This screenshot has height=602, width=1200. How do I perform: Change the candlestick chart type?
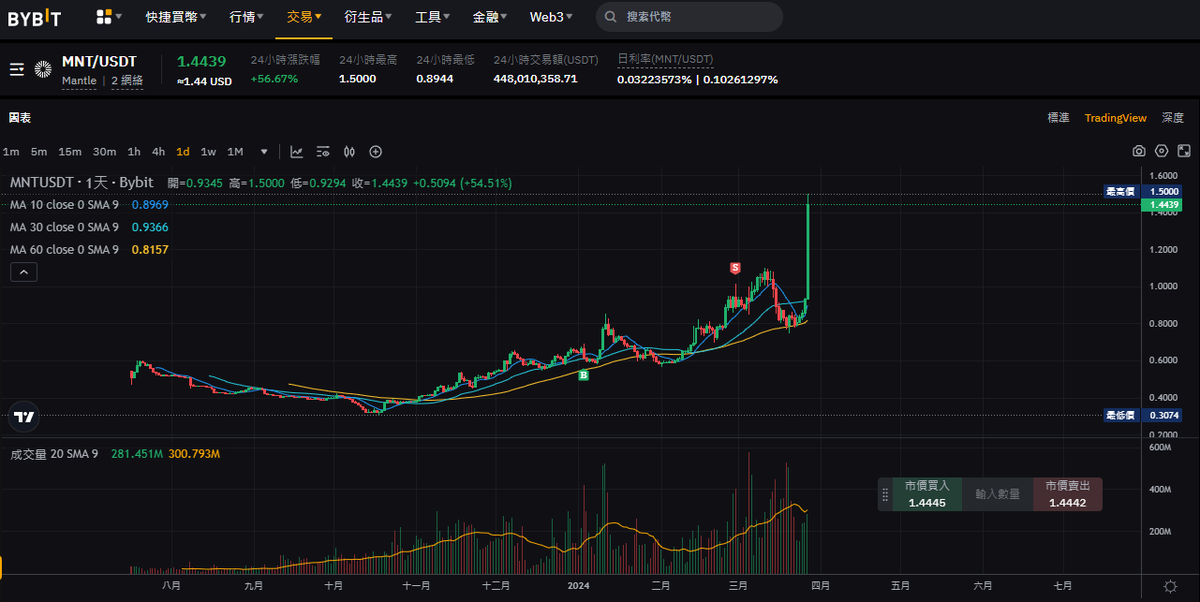[349, 152]
